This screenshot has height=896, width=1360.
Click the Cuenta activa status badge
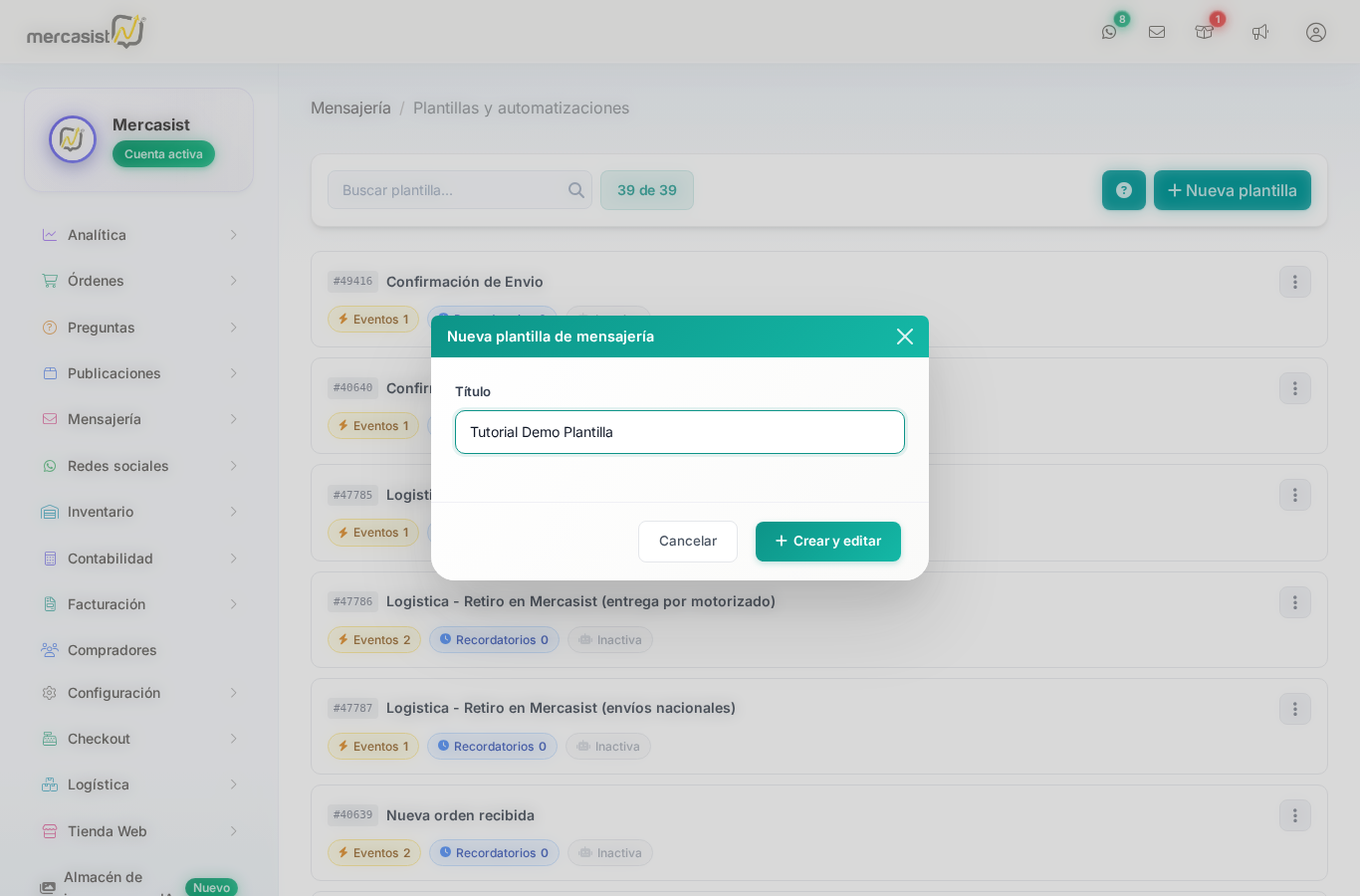(163, 154)
